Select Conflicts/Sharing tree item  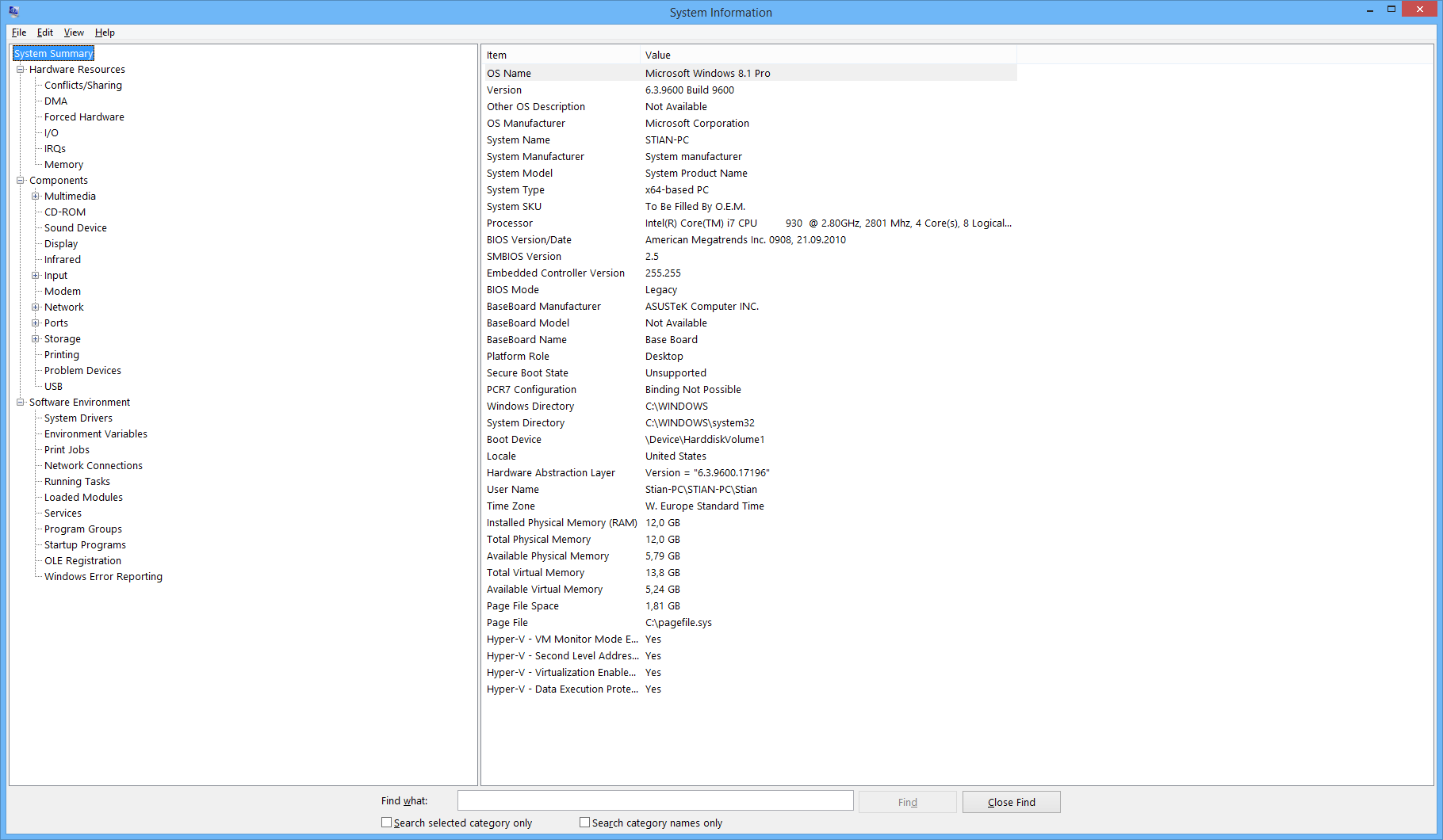click(83, 86)
